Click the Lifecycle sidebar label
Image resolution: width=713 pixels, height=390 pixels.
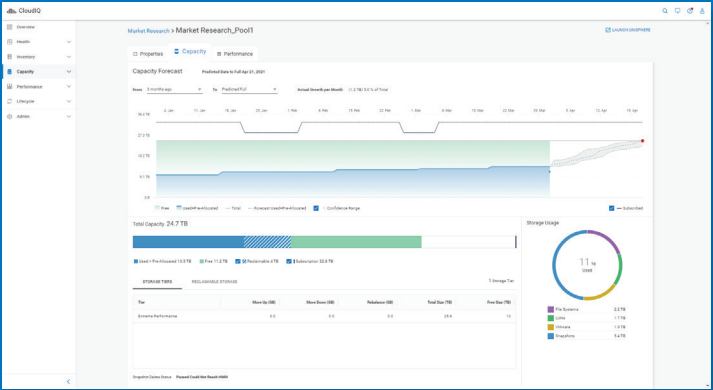(25, 101)
